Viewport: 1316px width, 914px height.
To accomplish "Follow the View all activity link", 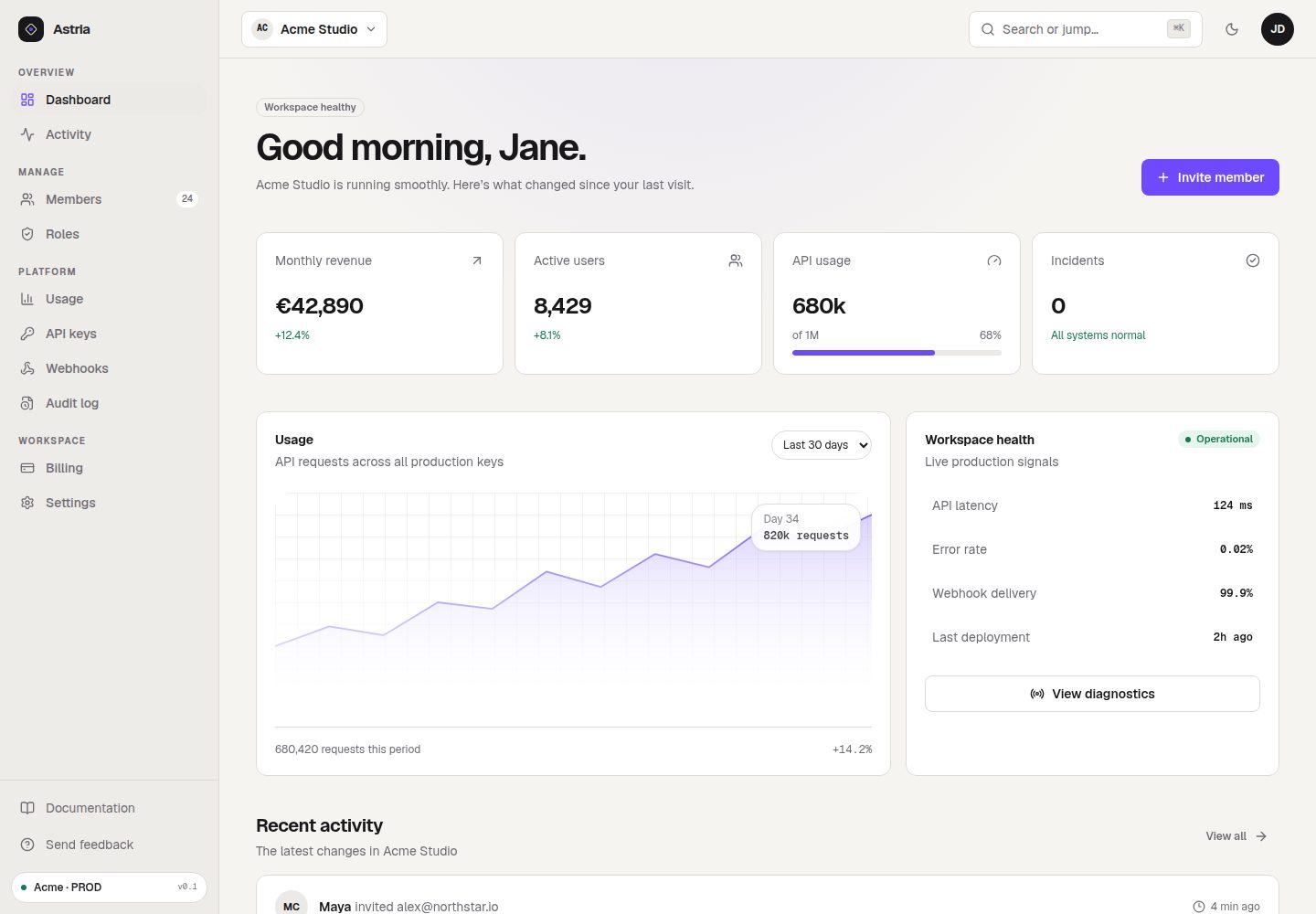I will pos(1236,836).
